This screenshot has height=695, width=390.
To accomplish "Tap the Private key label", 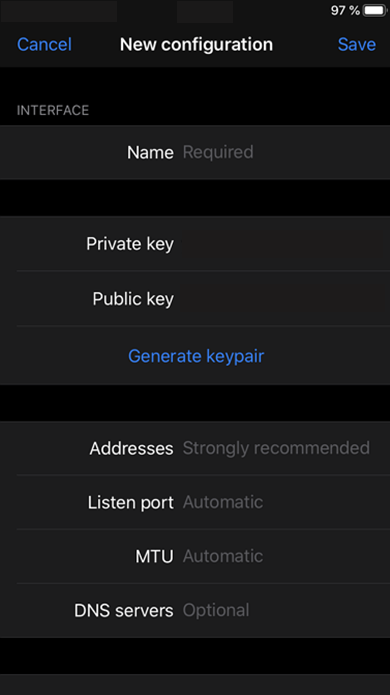I will click(130, 244).
